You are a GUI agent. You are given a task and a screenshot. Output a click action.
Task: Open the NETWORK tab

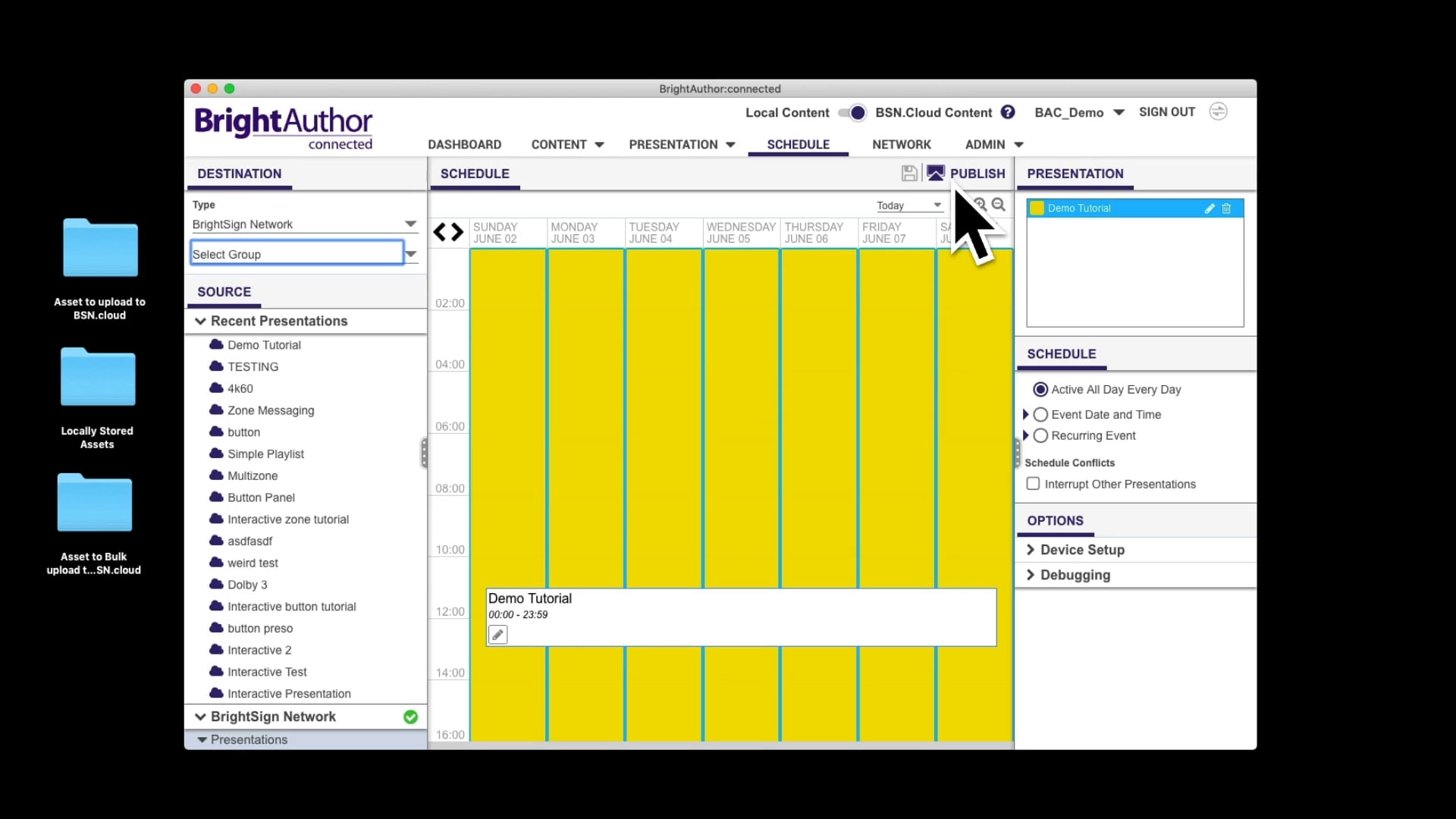point(901,145)
